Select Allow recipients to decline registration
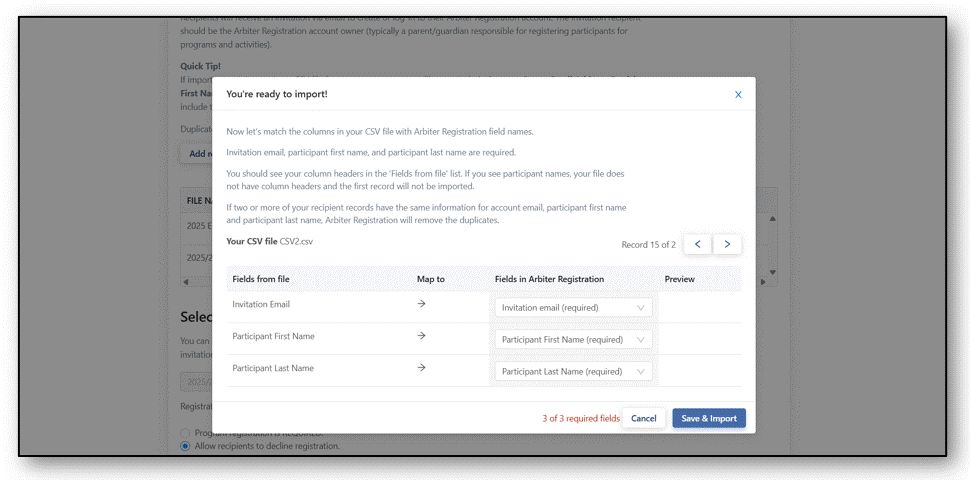 click(x=185, y=446)
